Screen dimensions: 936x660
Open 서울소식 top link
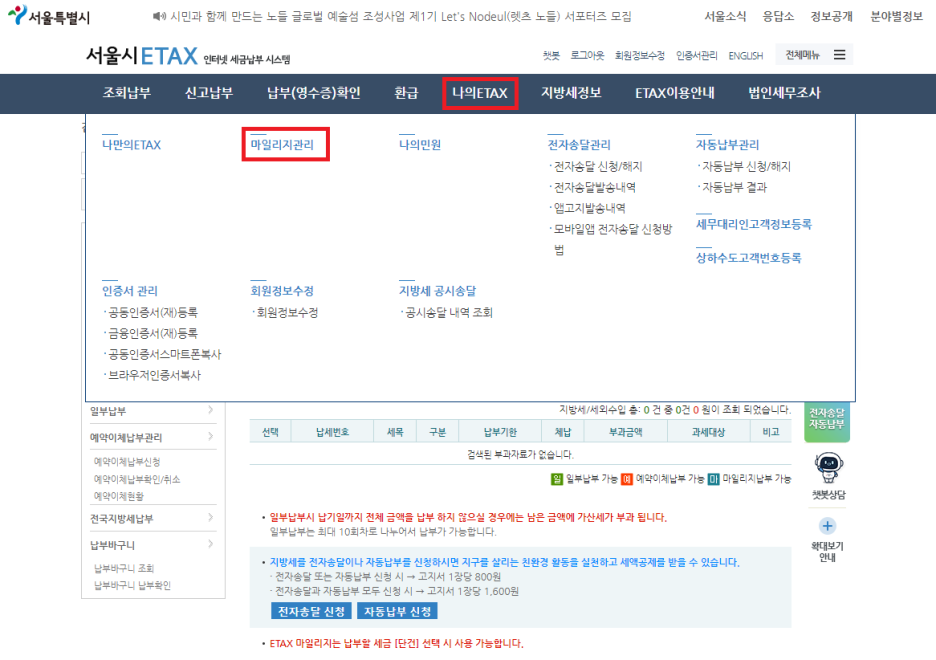(x=725, y=17)
